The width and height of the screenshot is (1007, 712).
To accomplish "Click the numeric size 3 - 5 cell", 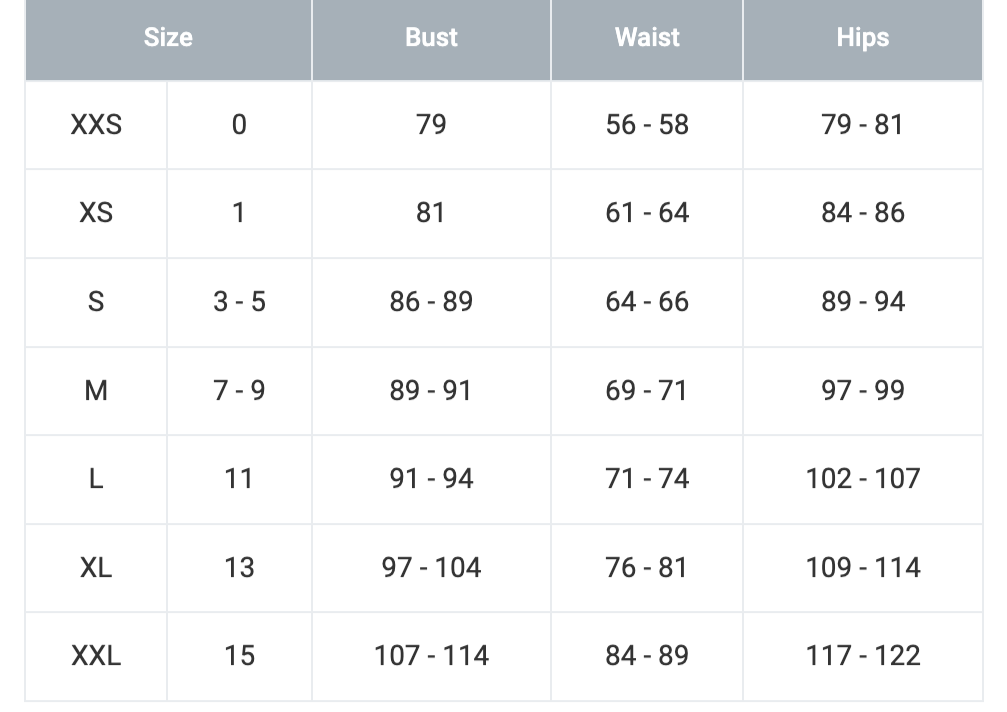I will point(239,301).
